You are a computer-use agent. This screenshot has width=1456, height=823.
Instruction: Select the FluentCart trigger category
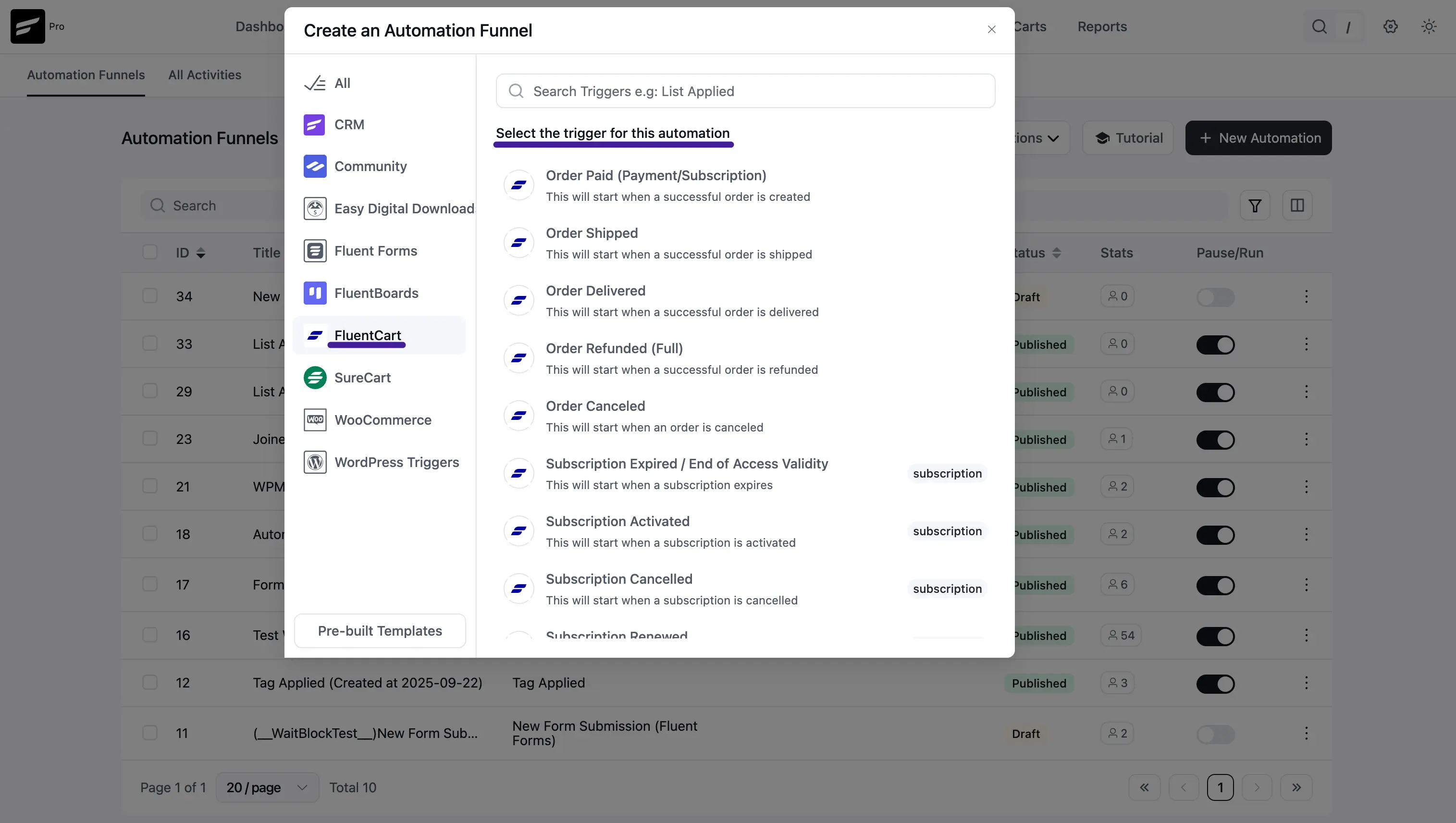[x=379, y=335]
